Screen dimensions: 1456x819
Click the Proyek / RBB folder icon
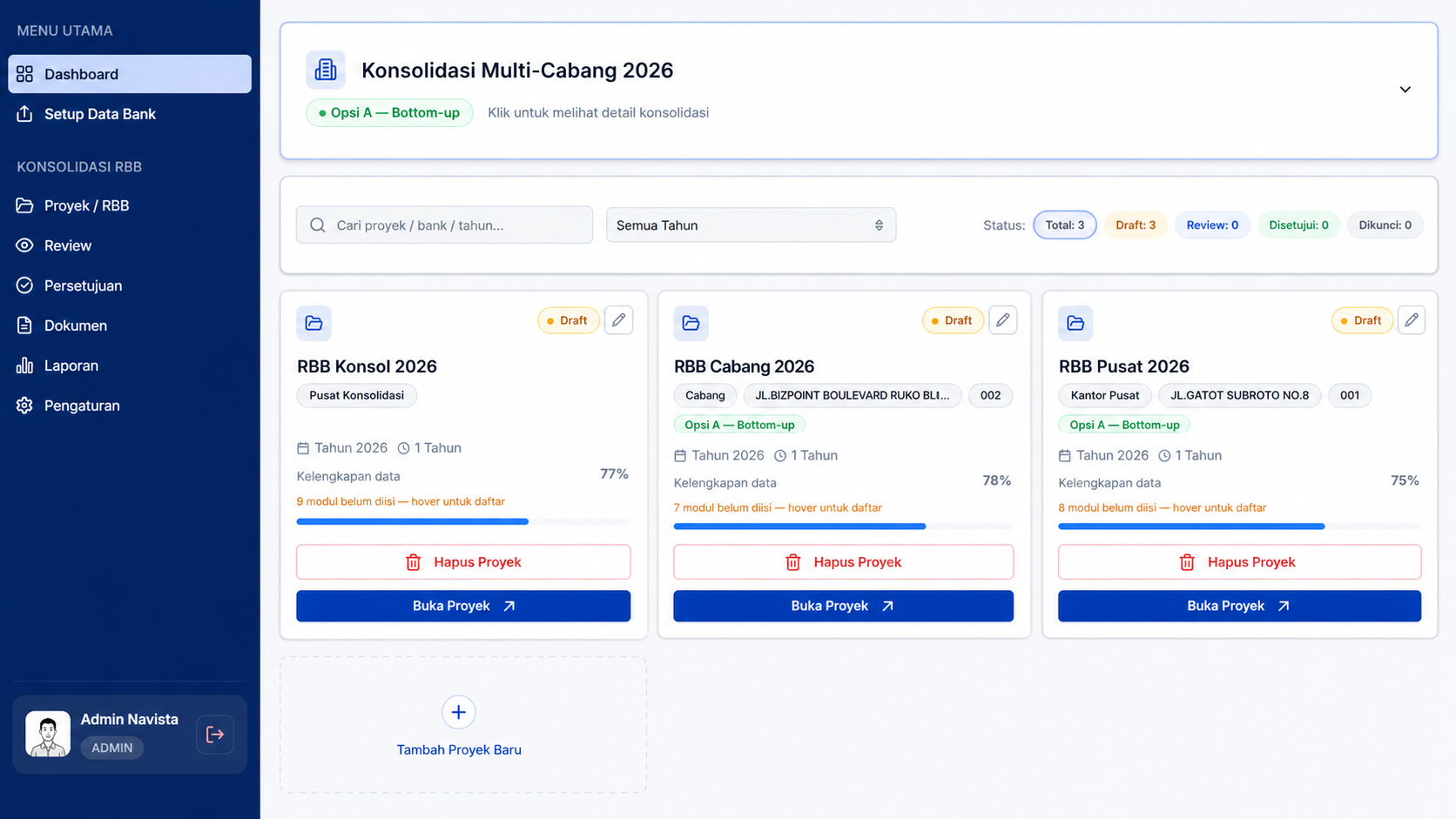pyautogui.click(x=24, y=205)
